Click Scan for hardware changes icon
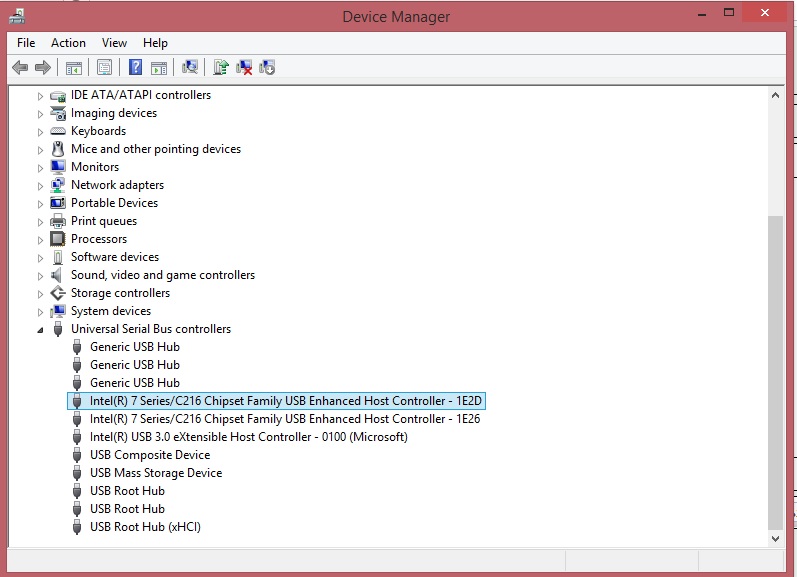This screenshot has width=797, height=577. (x=190, y=67)
